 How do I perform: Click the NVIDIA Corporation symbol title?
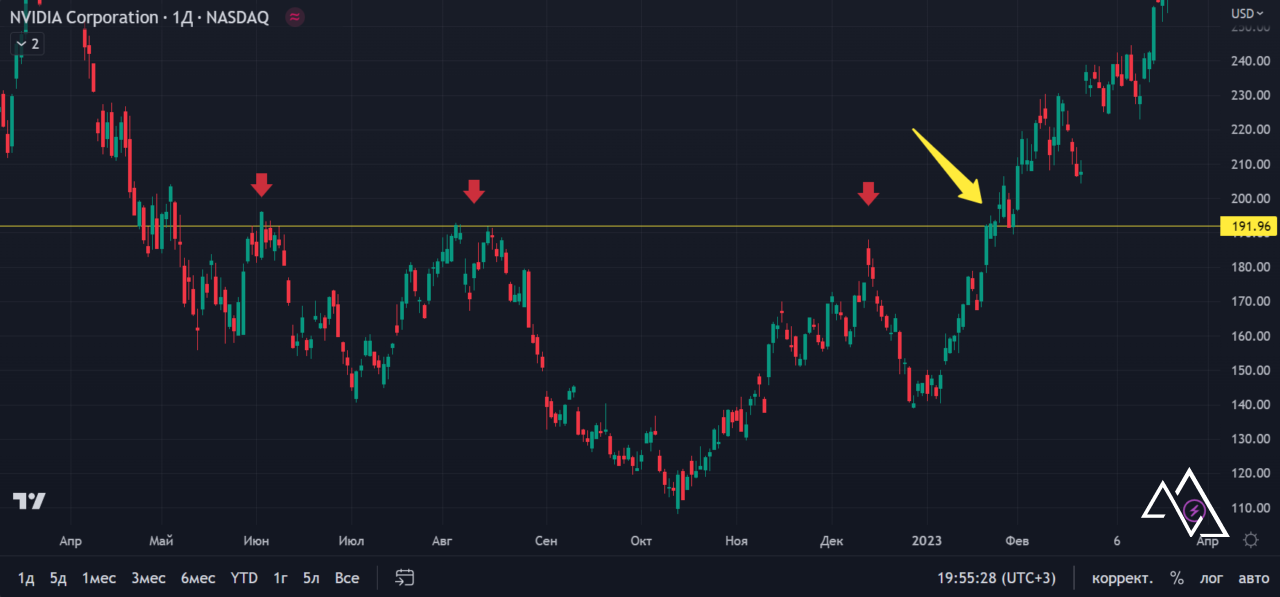coord(84,17)
